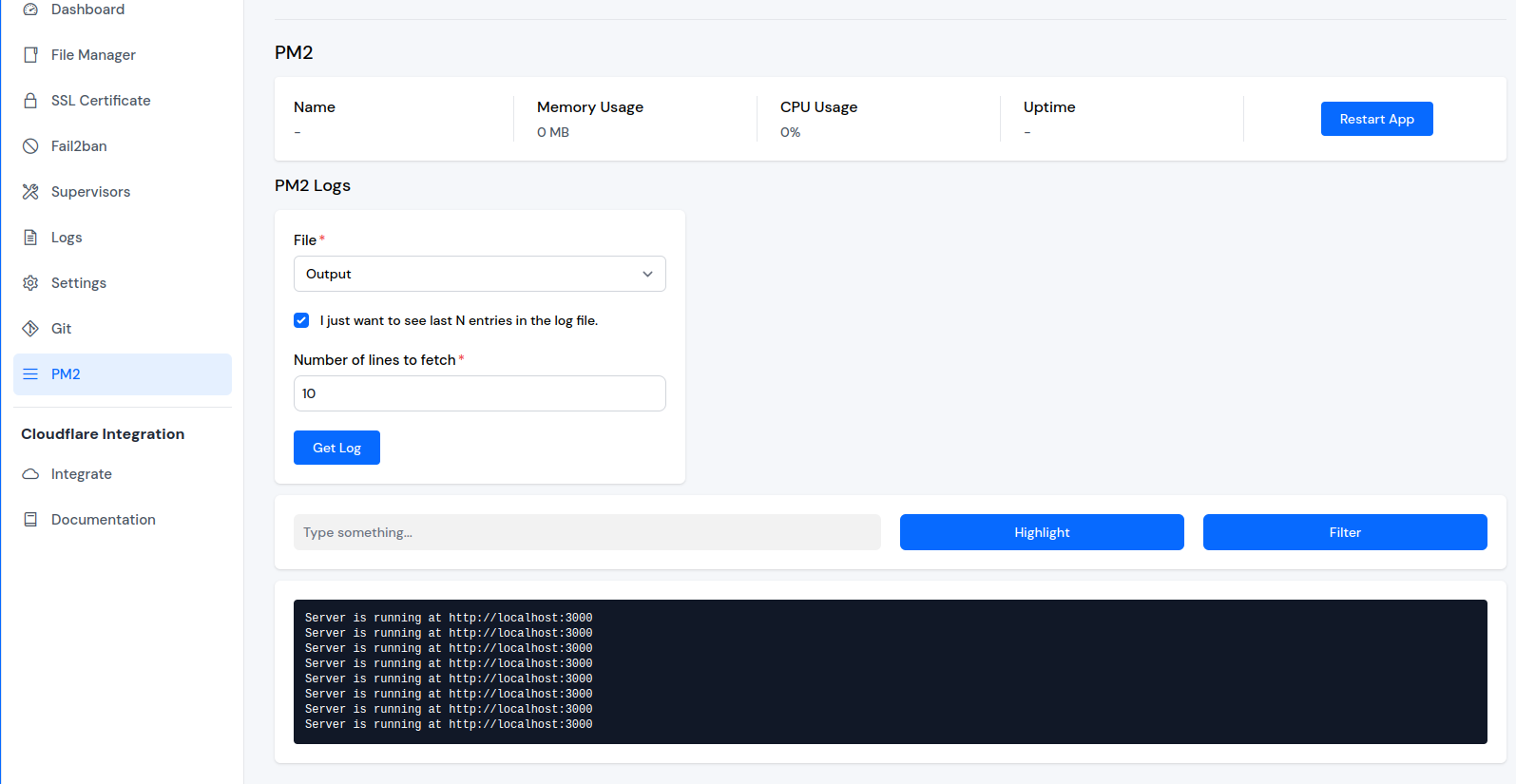
Task: Click the Settings gear icon
Action: click(30, 283)
